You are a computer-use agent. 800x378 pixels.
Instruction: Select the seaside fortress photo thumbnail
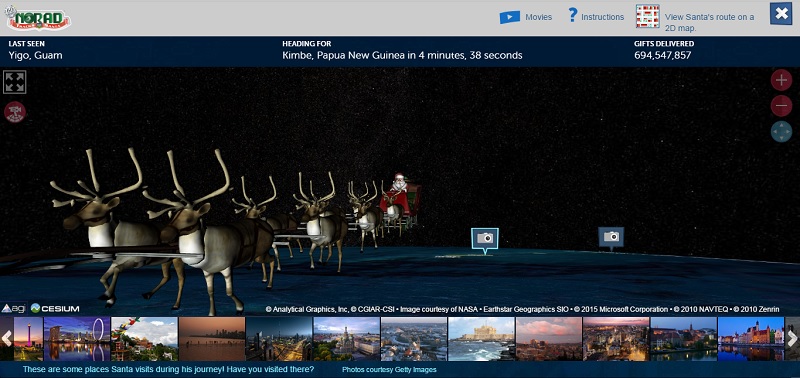tap(481, 339)
